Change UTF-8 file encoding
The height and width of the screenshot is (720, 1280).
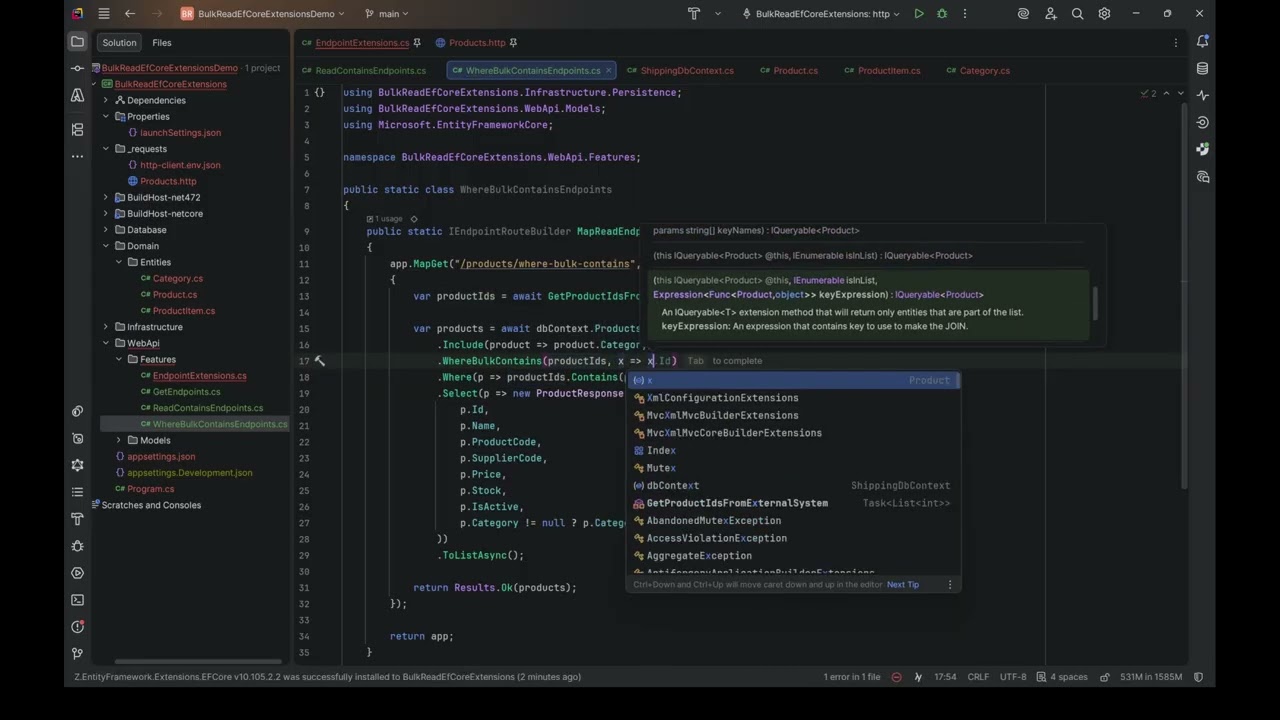pos(1013,677)
